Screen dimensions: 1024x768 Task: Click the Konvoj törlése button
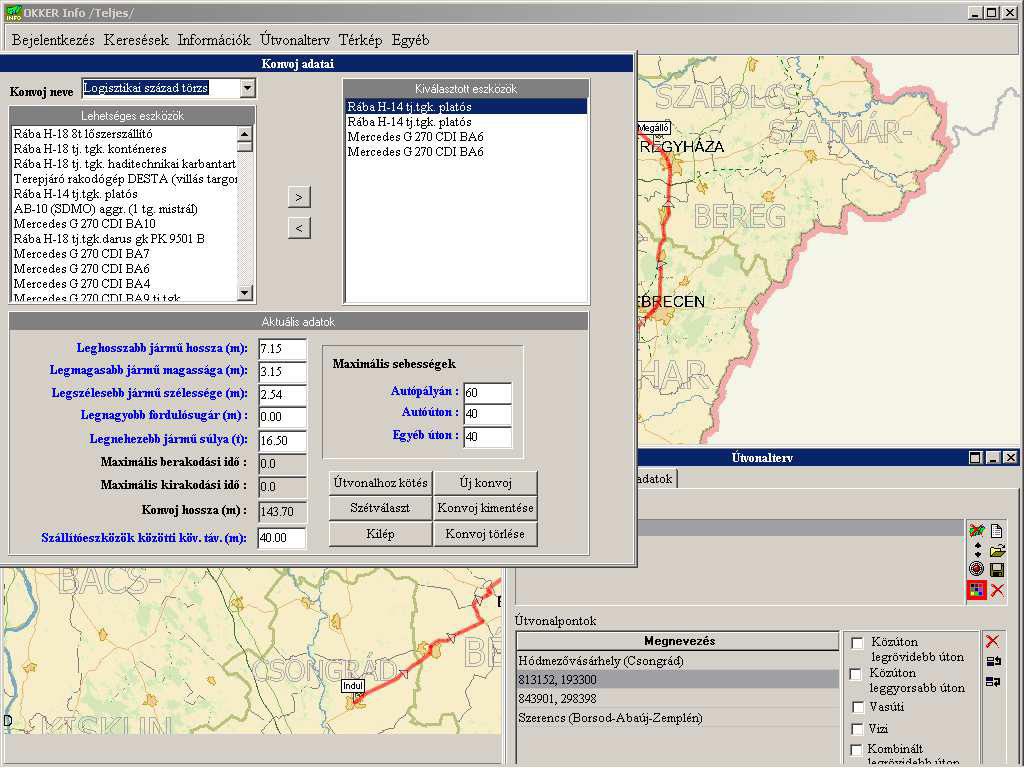485,534
